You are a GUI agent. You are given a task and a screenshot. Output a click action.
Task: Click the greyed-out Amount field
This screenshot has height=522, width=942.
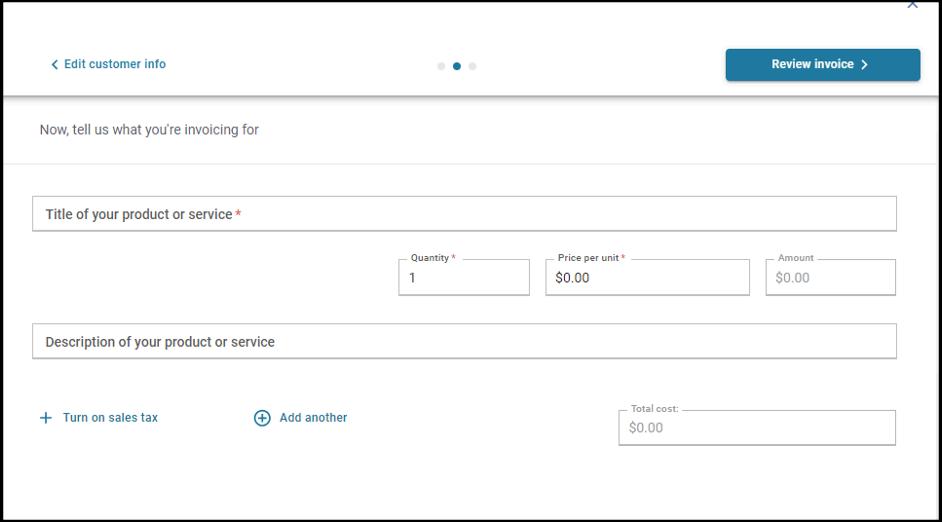tap(830, 278)
